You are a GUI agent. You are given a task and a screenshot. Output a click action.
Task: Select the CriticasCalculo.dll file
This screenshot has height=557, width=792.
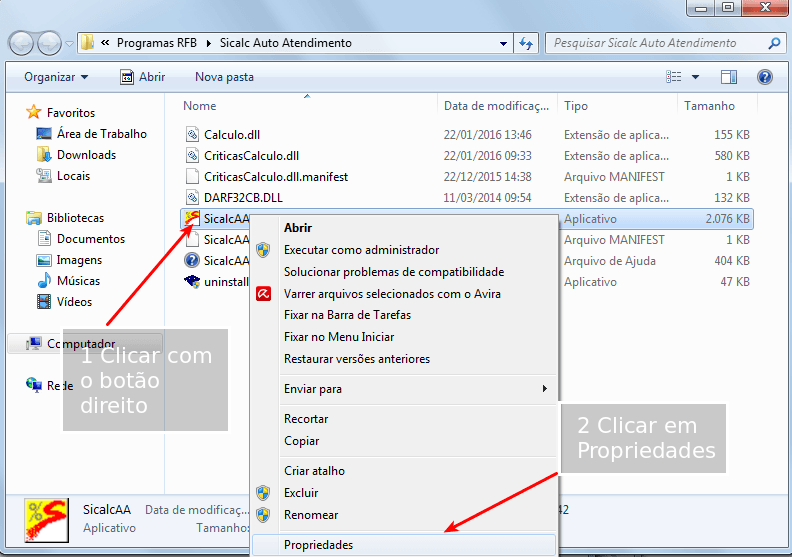[252, 156]
